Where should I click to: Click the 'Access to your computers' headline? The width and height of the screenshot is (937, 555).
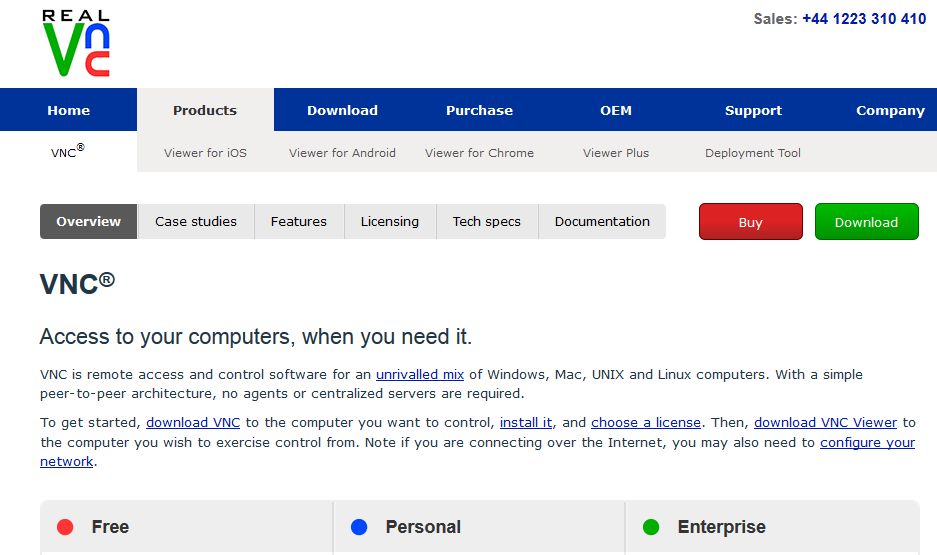256,337
